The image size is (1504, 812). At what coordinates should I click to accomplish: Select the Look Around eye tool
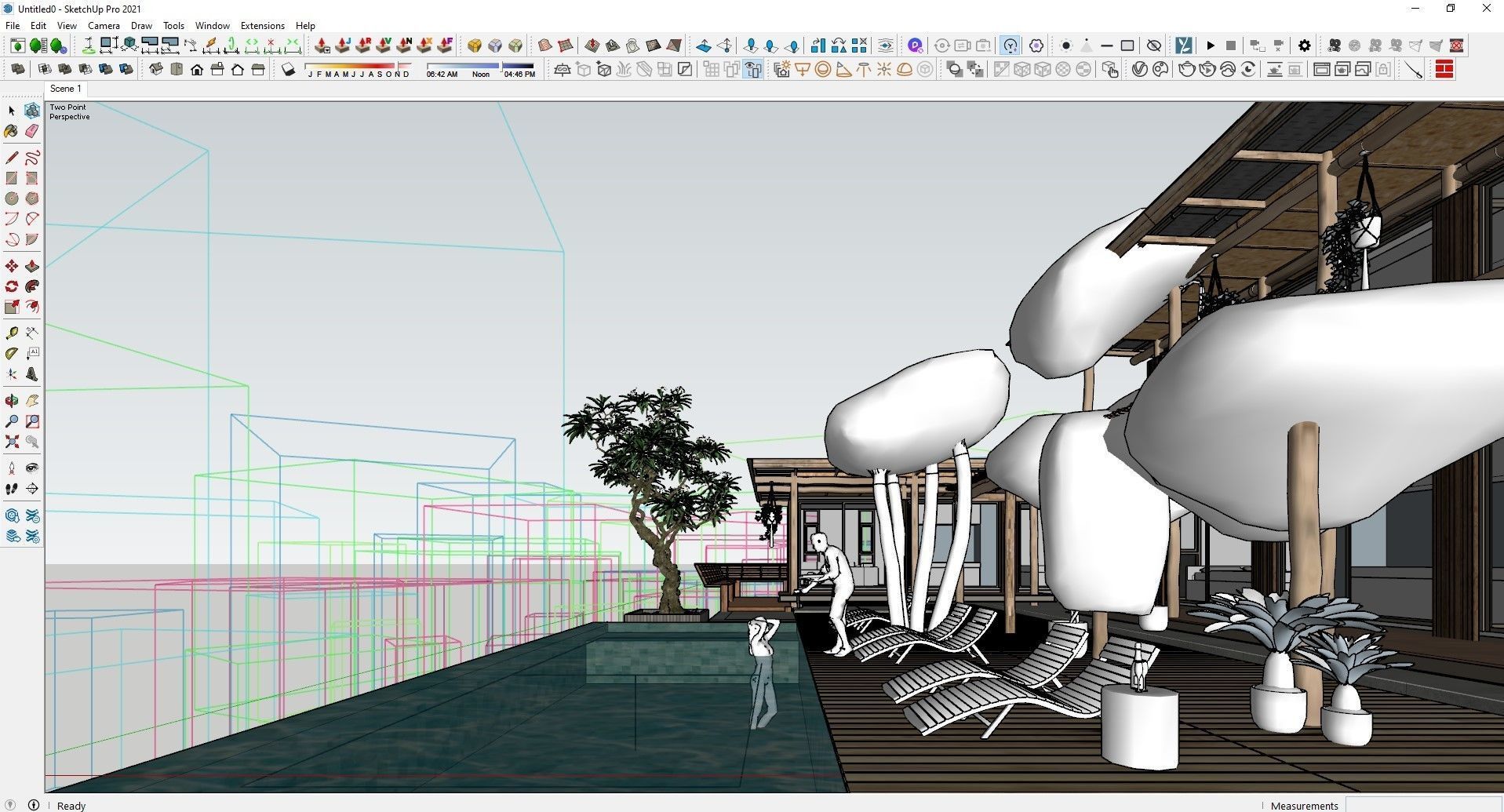[x=32, y=468]
